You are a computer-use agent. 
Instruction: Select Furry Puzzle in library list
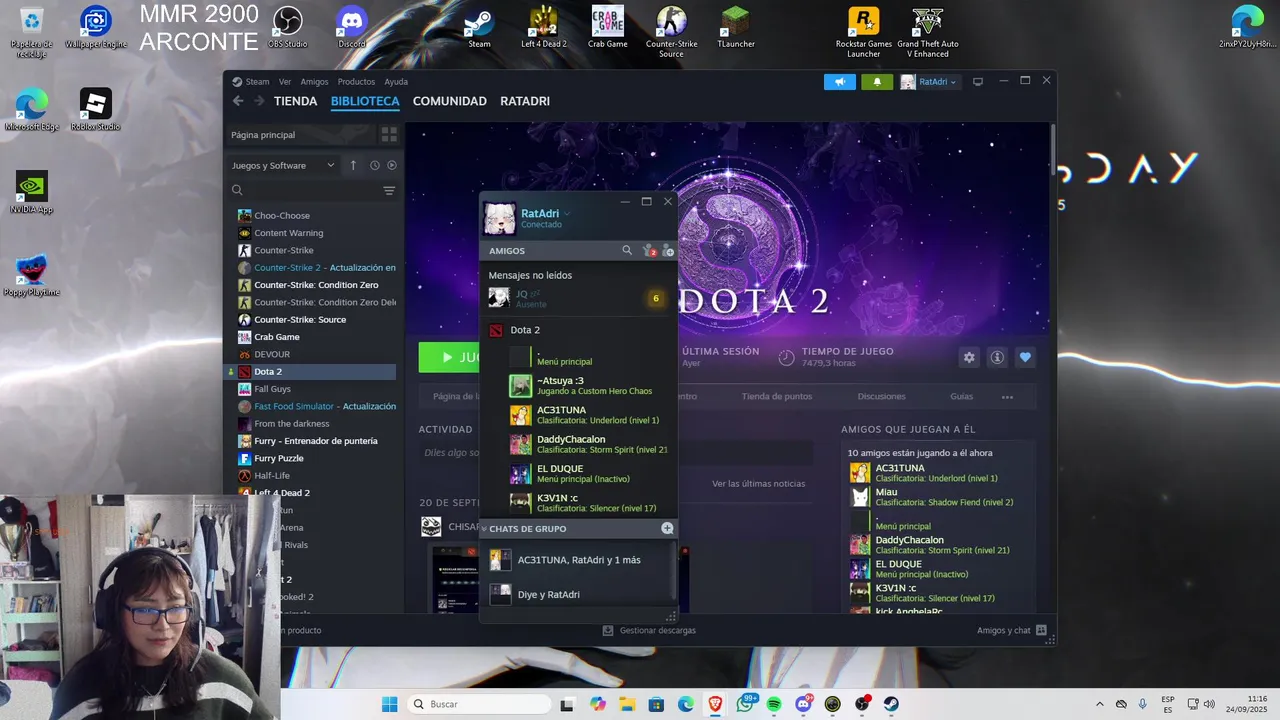click(316, 458)
